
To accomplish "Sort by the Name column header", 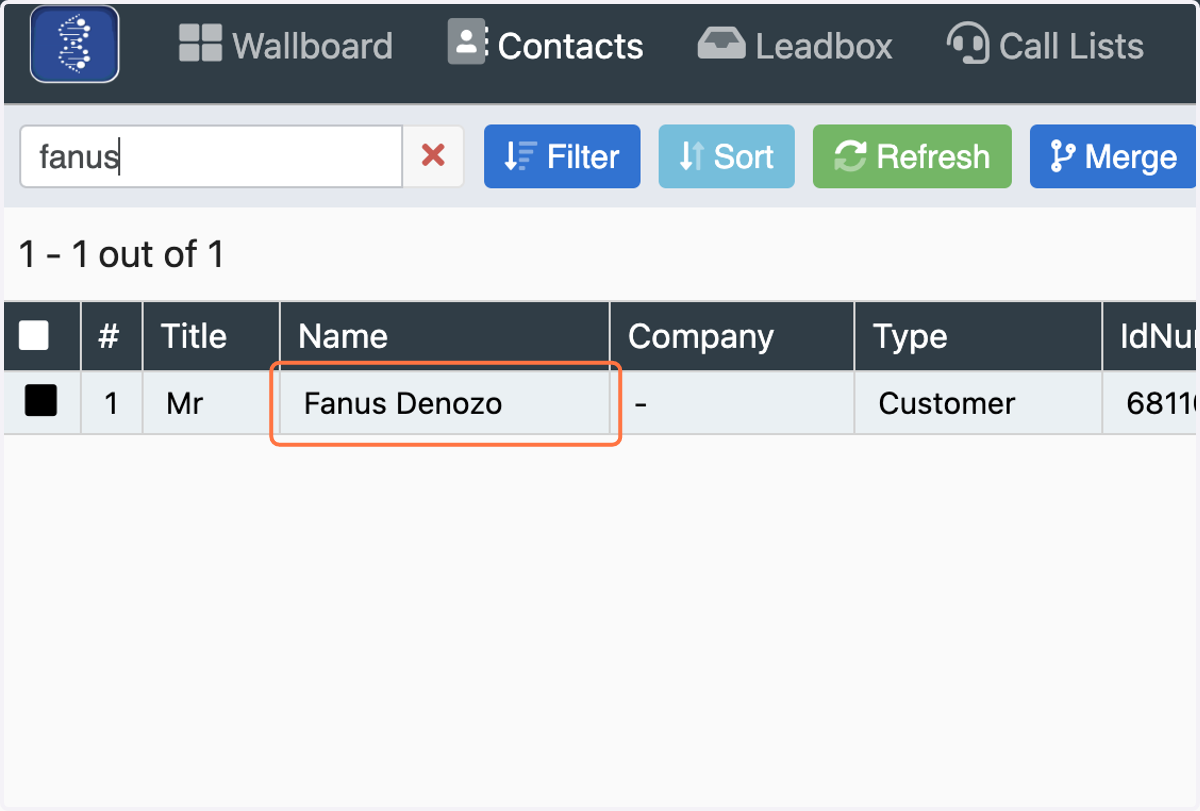I will 444,336.
